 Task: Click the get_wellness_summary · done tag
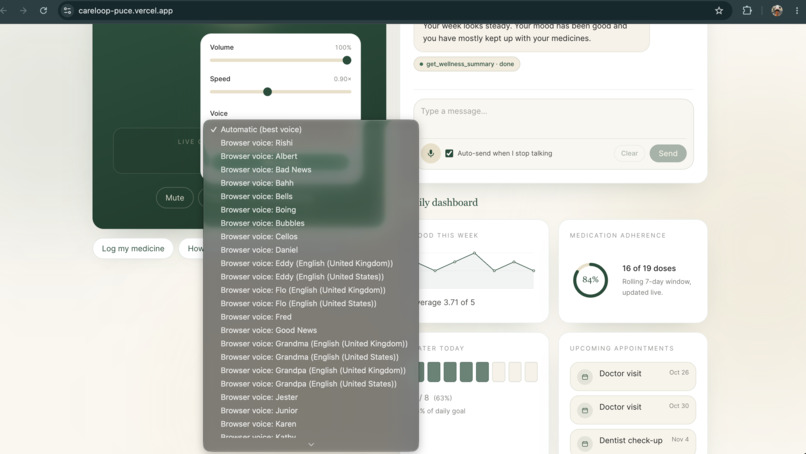(x=467, y=64)
